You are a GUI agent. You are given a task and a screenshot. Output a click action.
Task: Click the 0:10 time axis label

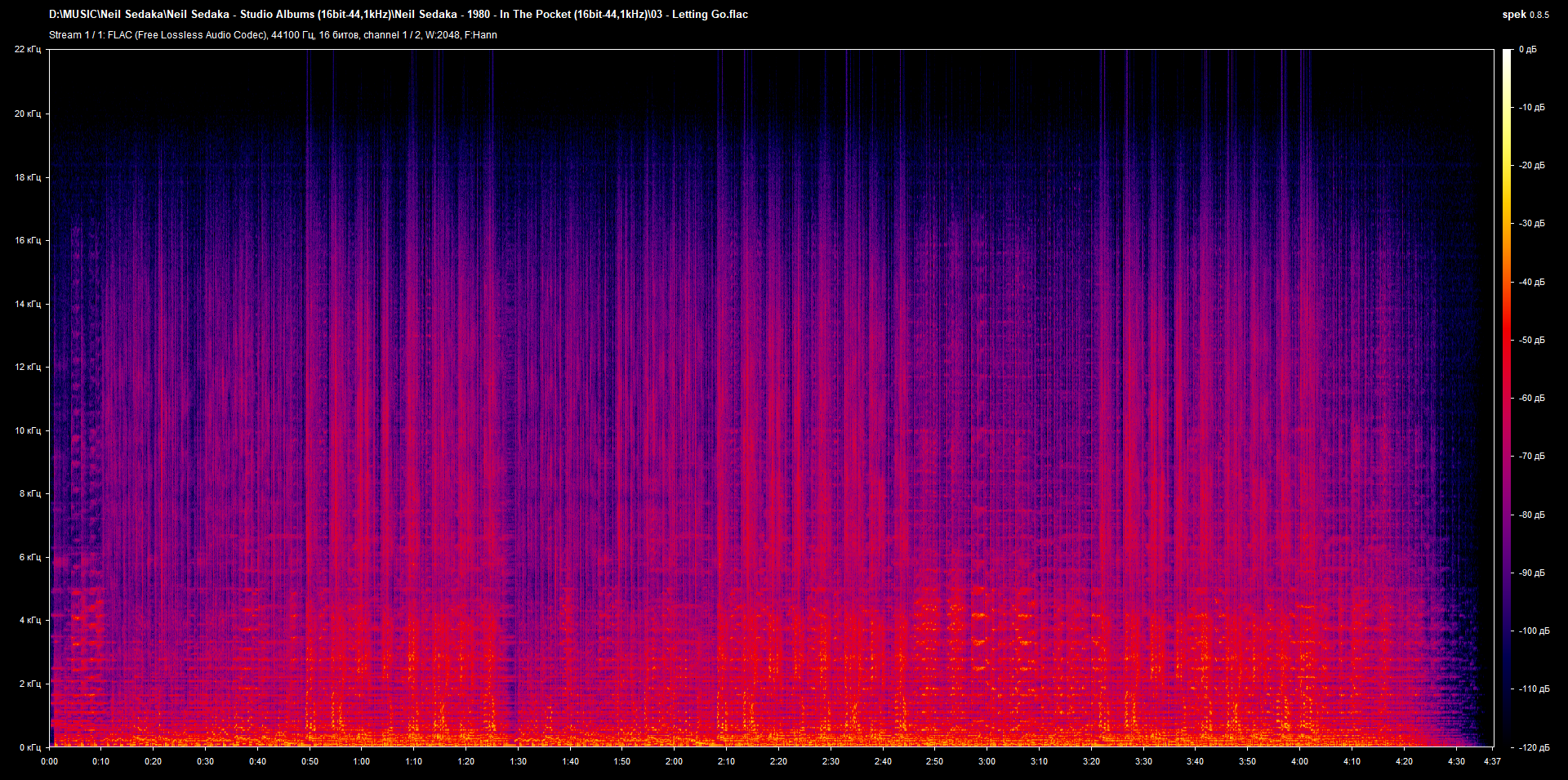[100, 761]
